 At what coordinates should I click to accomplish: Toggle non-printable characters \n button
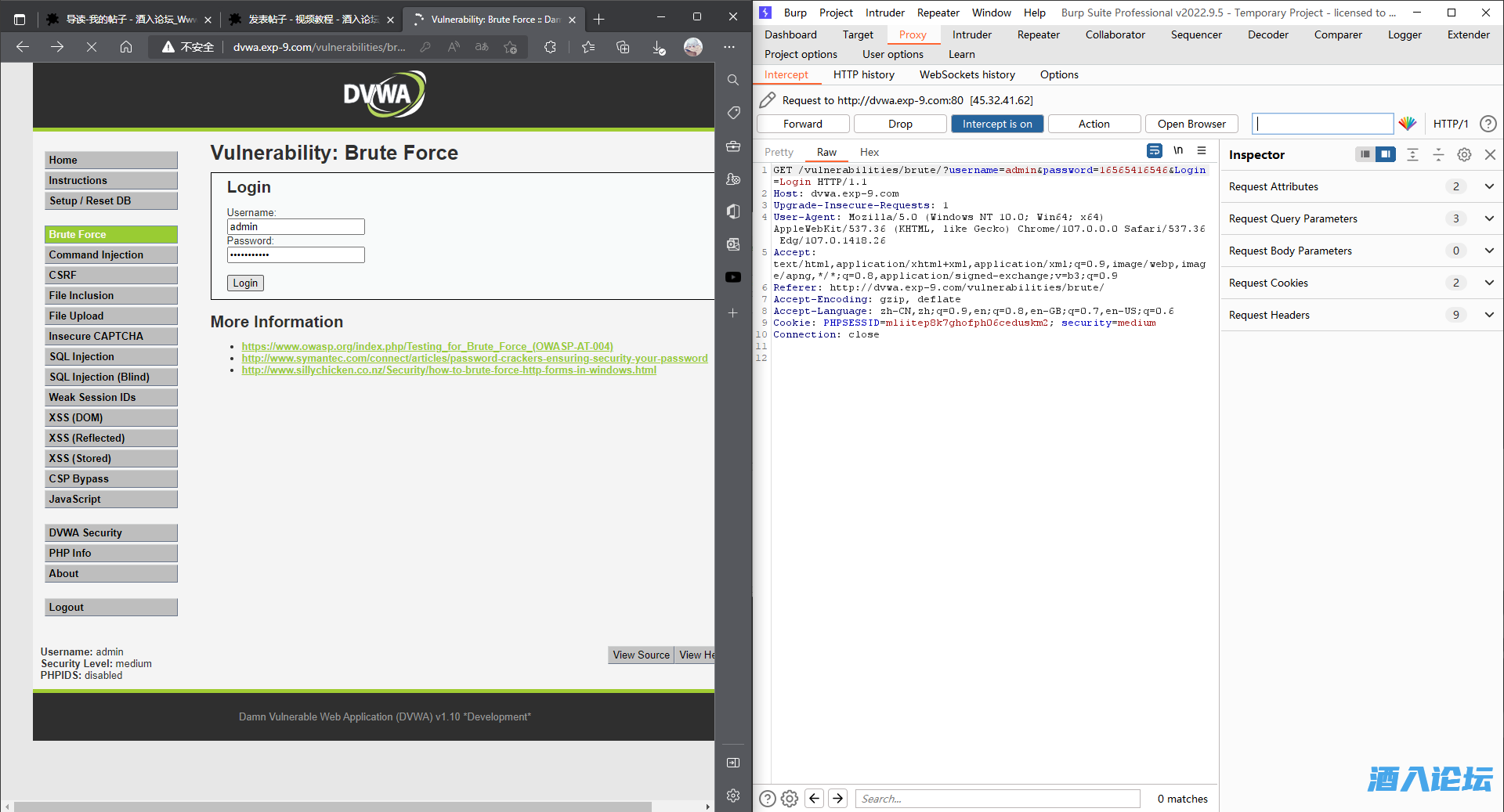(x=1178, y=151)
